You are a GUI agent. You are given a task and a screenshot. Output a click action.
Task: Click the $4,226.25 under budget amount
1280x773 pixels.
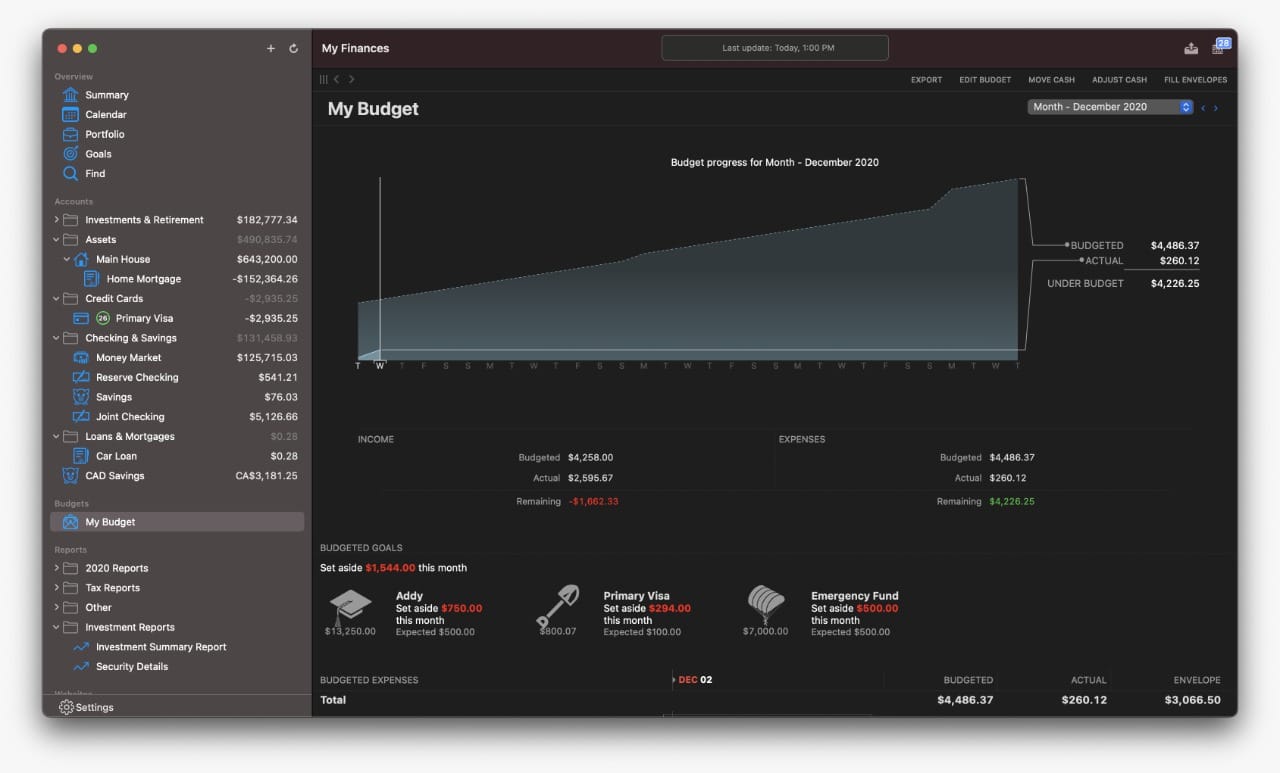click(x=1175, y=284)
